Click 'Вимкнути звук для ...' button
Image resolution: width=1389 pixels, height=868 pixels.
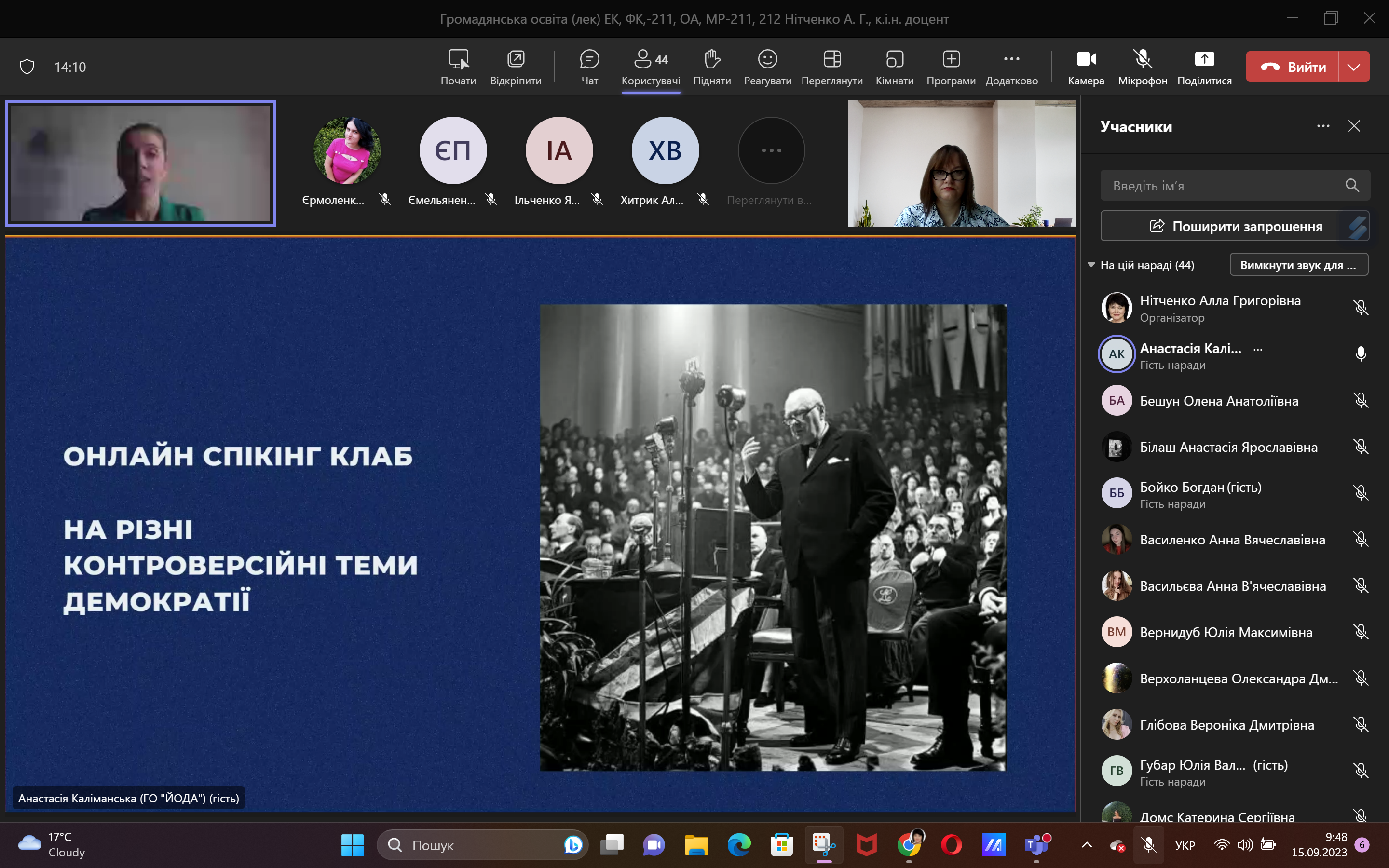pyautogui.click(x=1298, y=265)
